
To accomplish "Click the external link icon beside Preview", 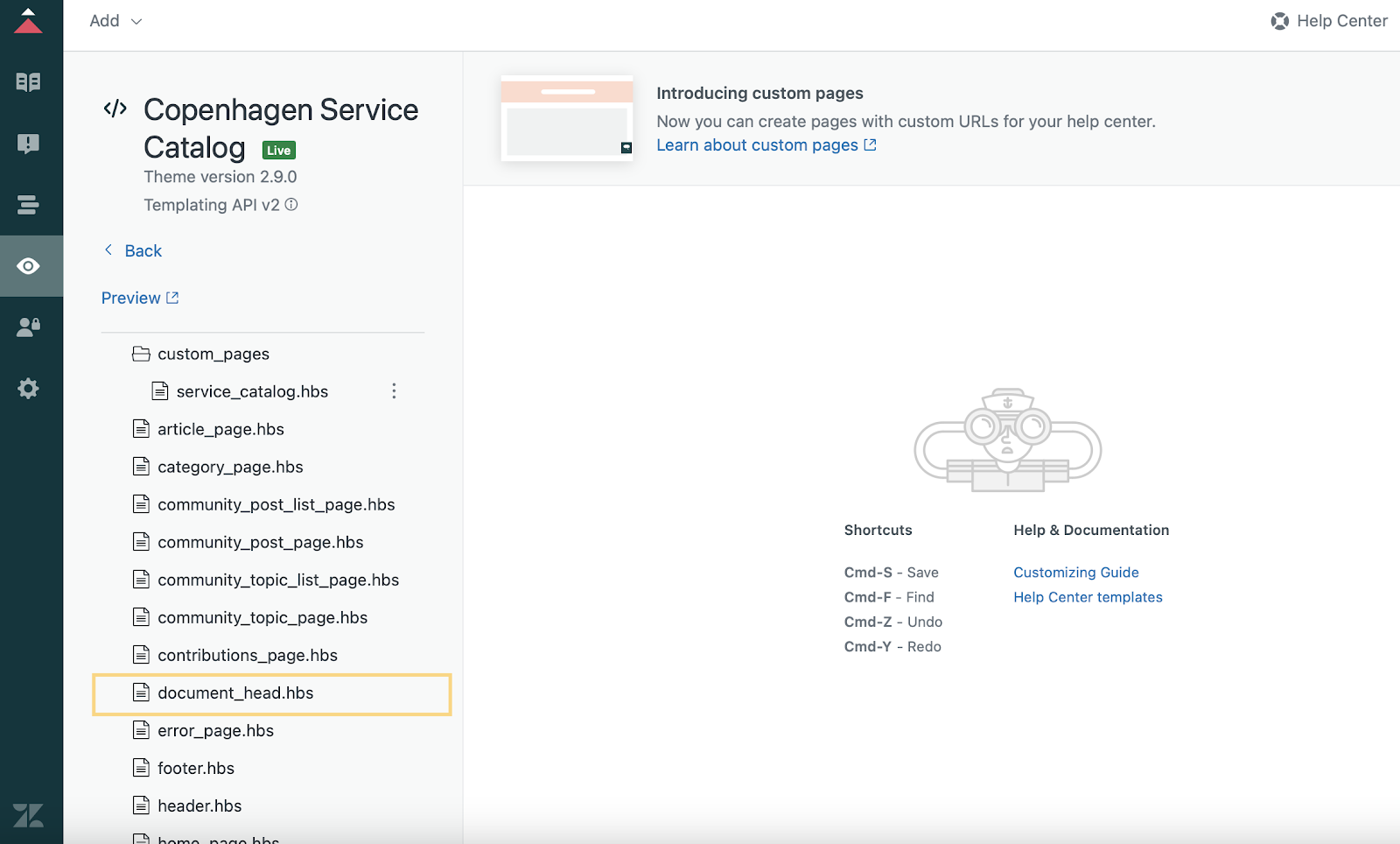I will coord(172,298).
